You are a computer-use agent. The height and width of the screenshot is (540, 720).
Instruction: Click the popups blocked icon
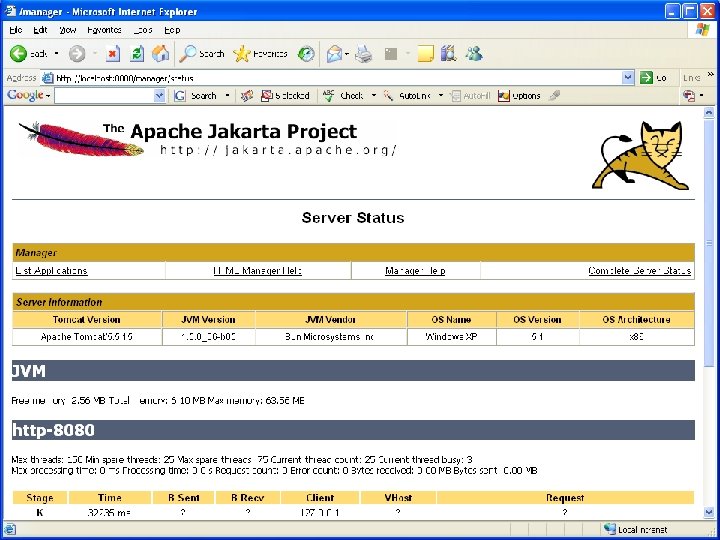pyautogui.click(x=285, y=96)
